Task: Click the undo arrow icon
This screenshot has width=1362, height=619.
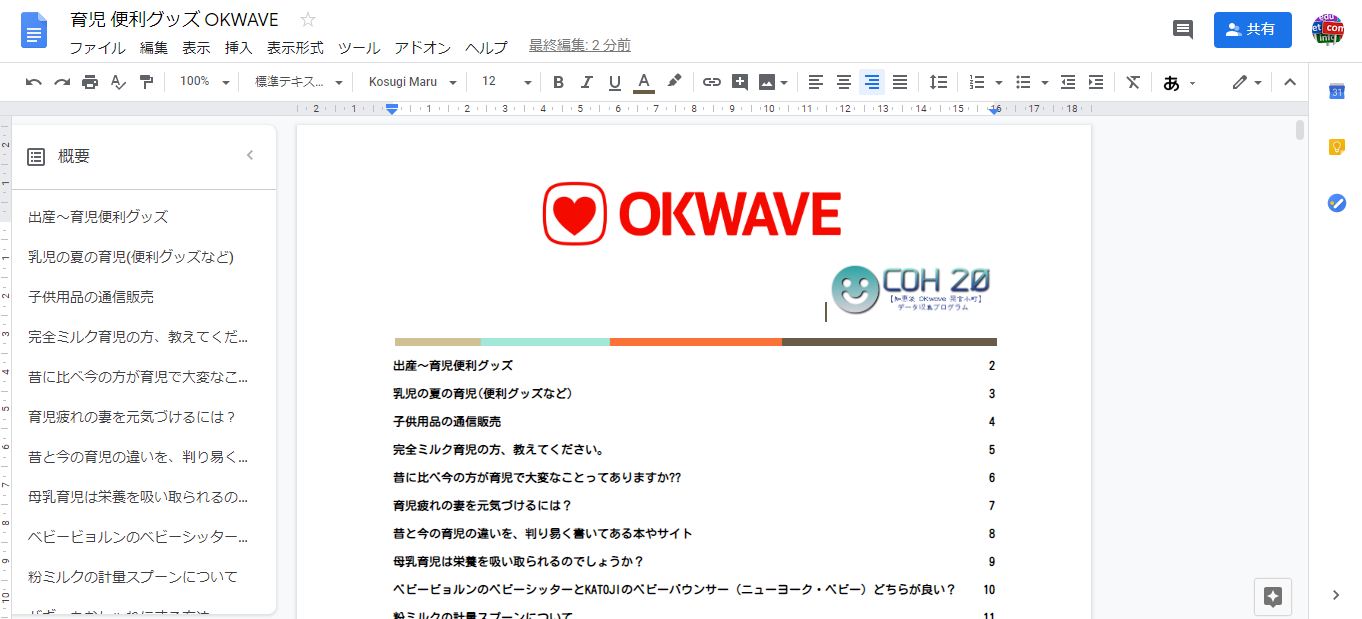Action: (x=34, y=82)
